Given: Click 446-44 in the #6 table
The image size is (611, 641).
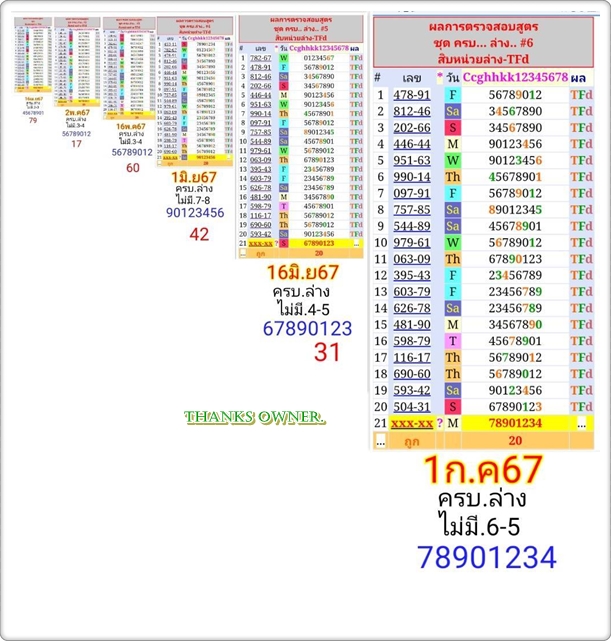Looking at the screenshot, I should pos(412,144).
